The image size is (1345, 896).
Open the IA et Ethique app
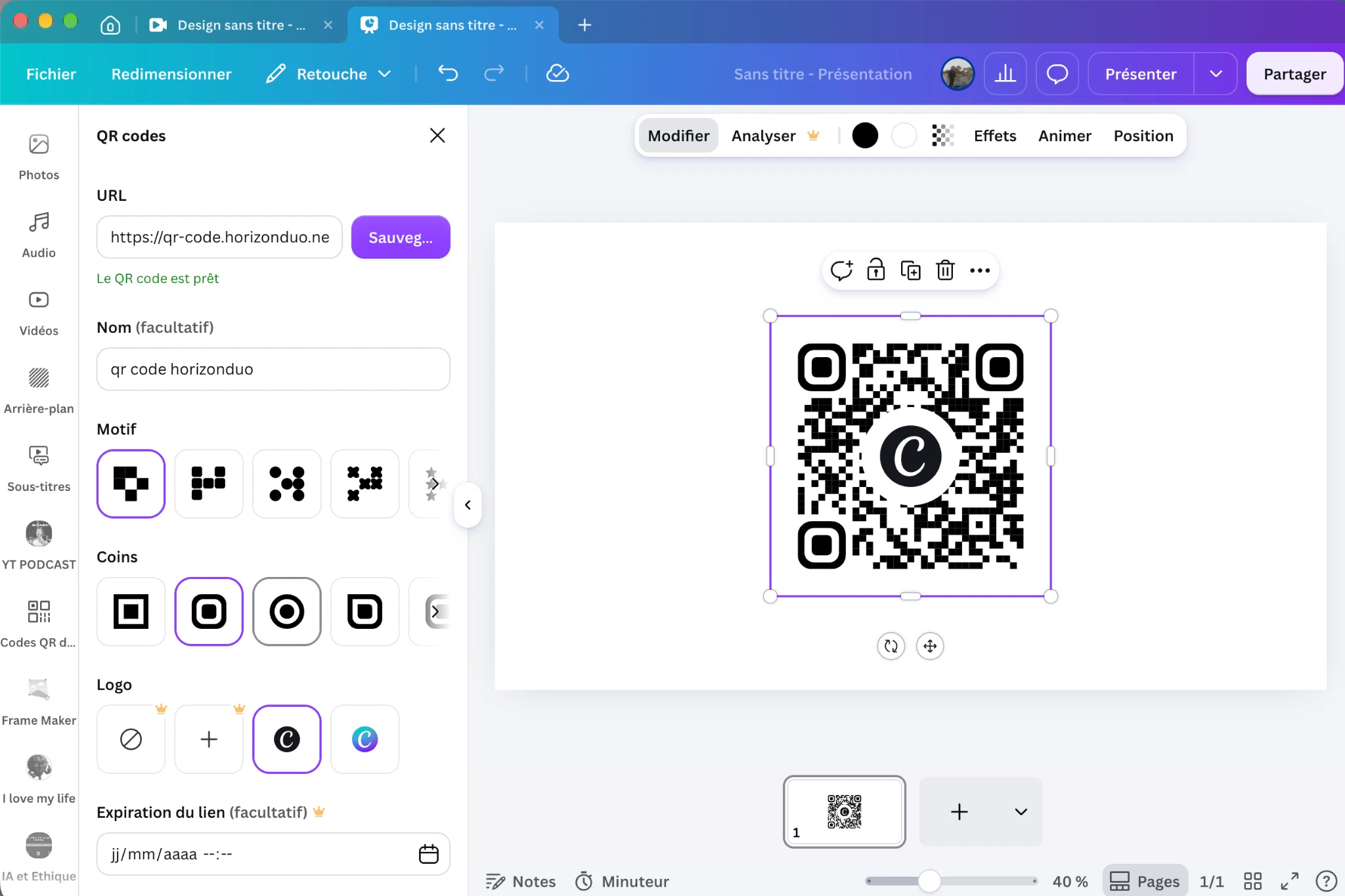point(39,858)
